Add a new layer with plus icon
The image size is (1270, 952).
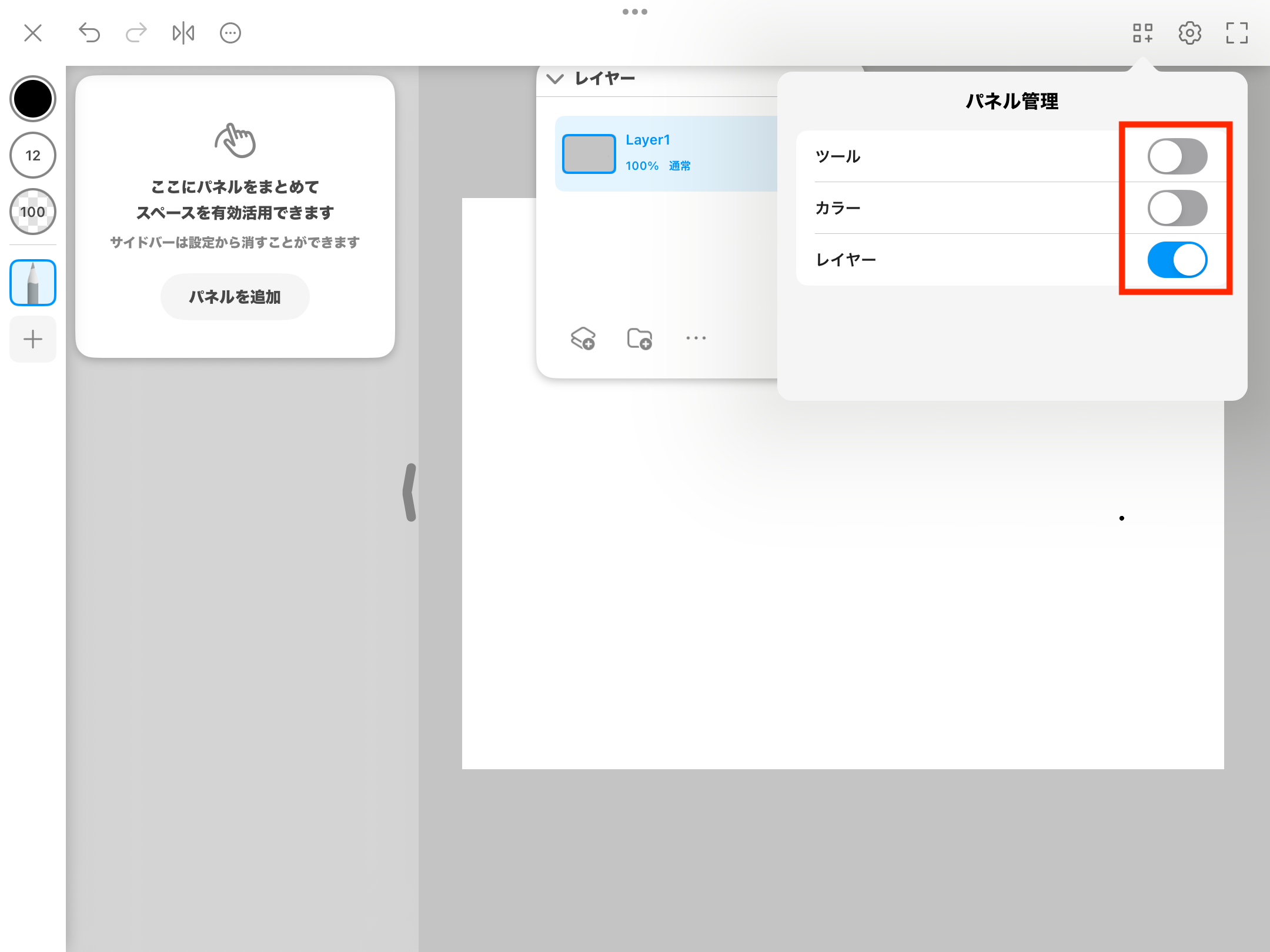pos(583,338)
